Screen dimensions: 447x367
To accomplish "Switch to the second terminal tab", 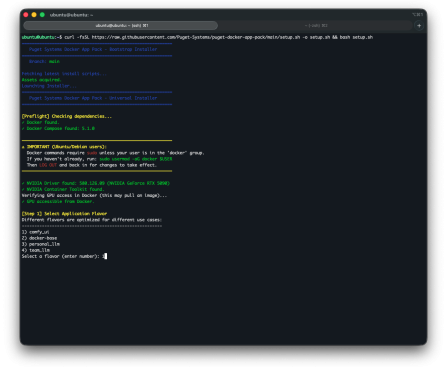I will click(x=315, y=25).
